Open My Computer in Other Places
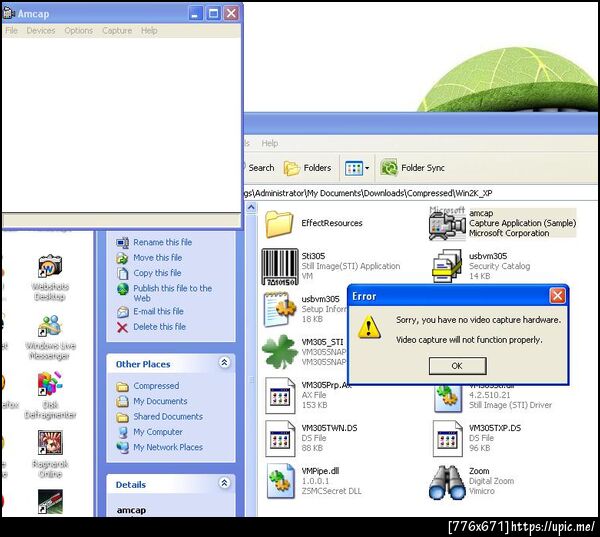Image resolution: width=600 pixels, height=537 pixels. click(158, 432)
